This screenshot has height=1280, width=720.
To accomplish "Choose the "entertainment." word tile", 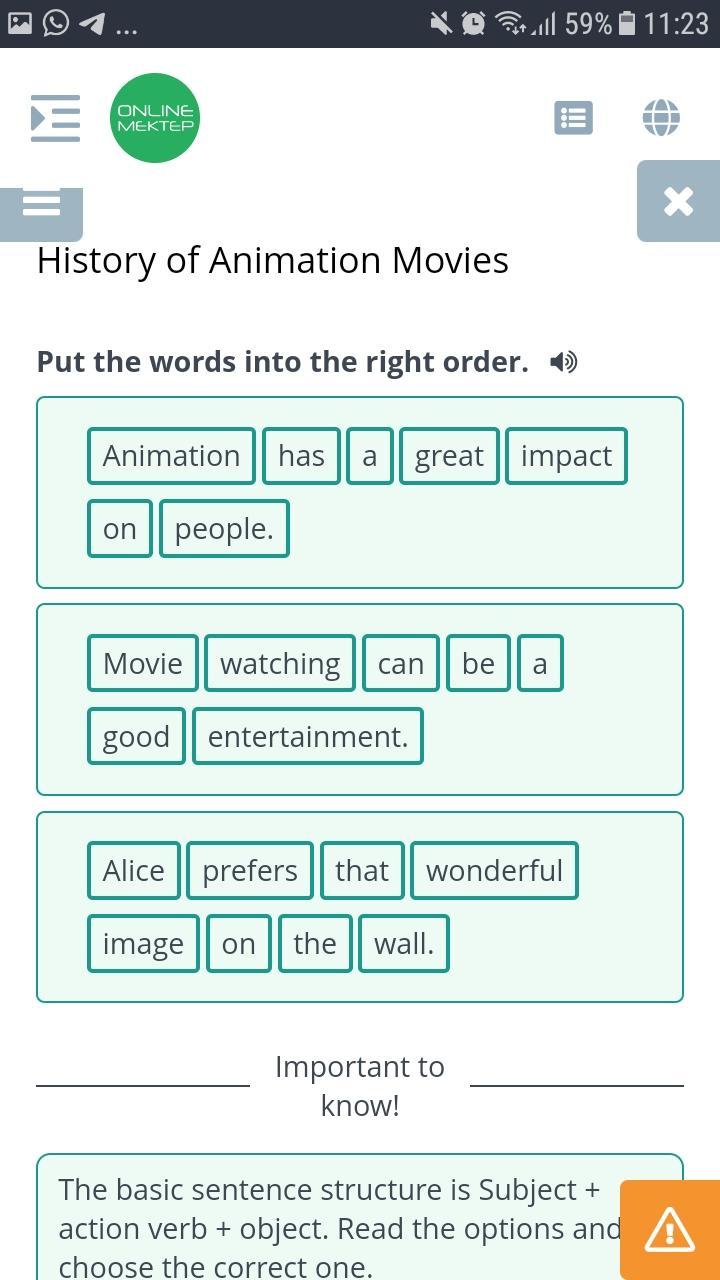I will point(308,737).
